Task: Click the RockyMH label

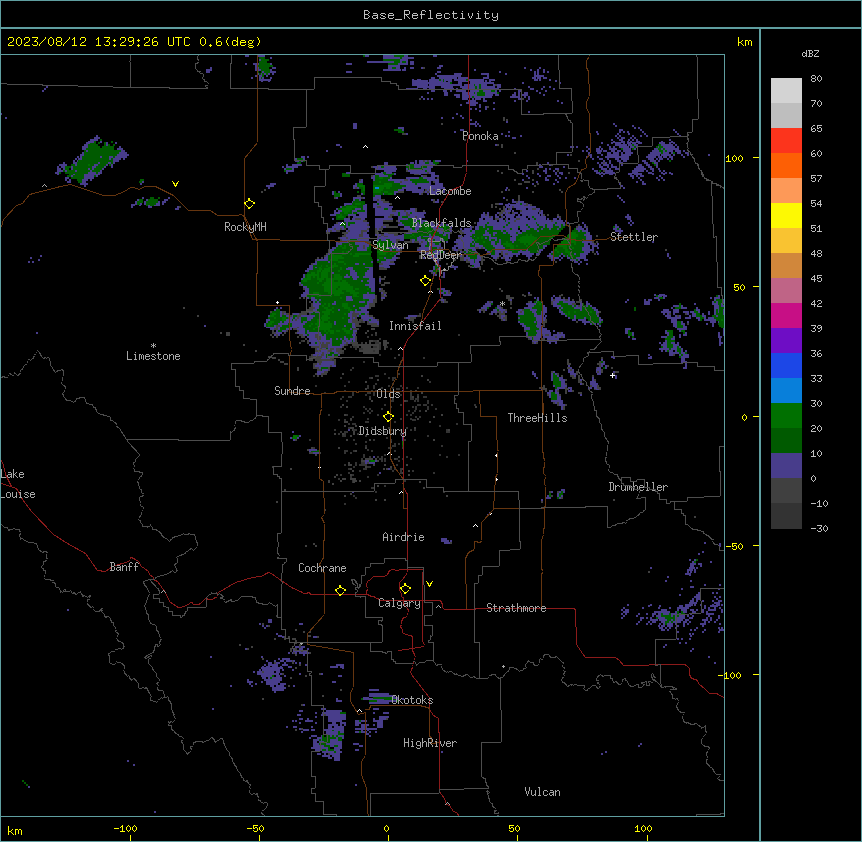Action: point(245,226)
